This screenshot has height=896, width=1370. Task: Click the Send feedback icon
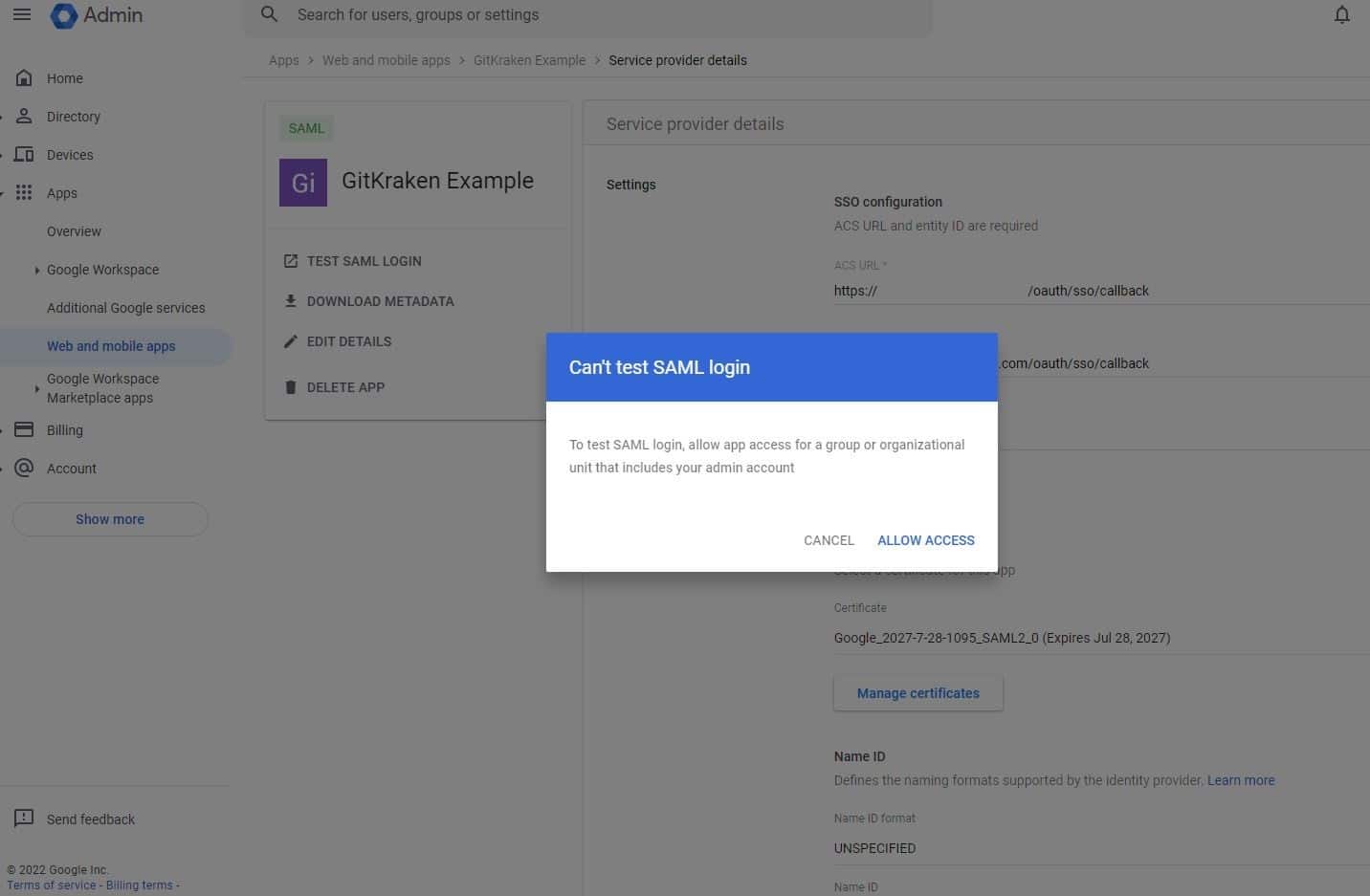click(24, 819)
